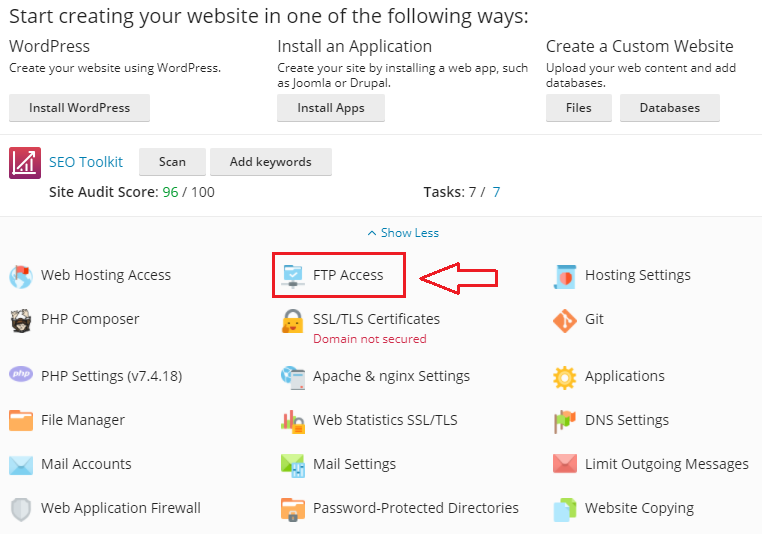Viewport: 762px width, 534px height.
Task: Open the DNS Settings flags icon
Action: tap(565, 421)
